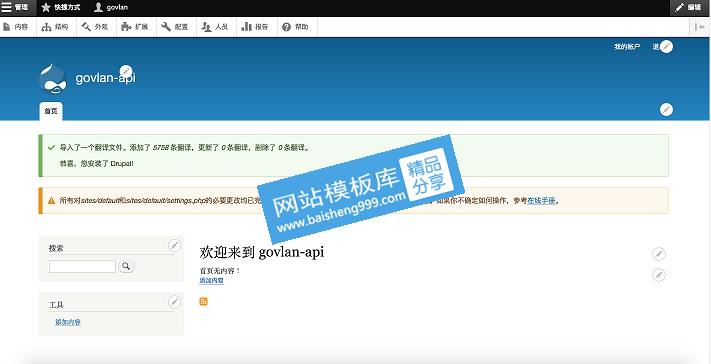Click the 欢迎来到 govlan-api heading
The height and width of the screenshot is (364, 711).
pos(262,252)
